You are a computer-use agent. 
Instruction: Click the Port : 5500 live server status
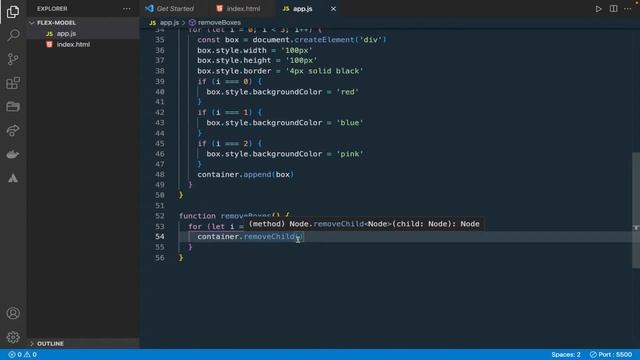pyautogui.click(x=611, y=354)
